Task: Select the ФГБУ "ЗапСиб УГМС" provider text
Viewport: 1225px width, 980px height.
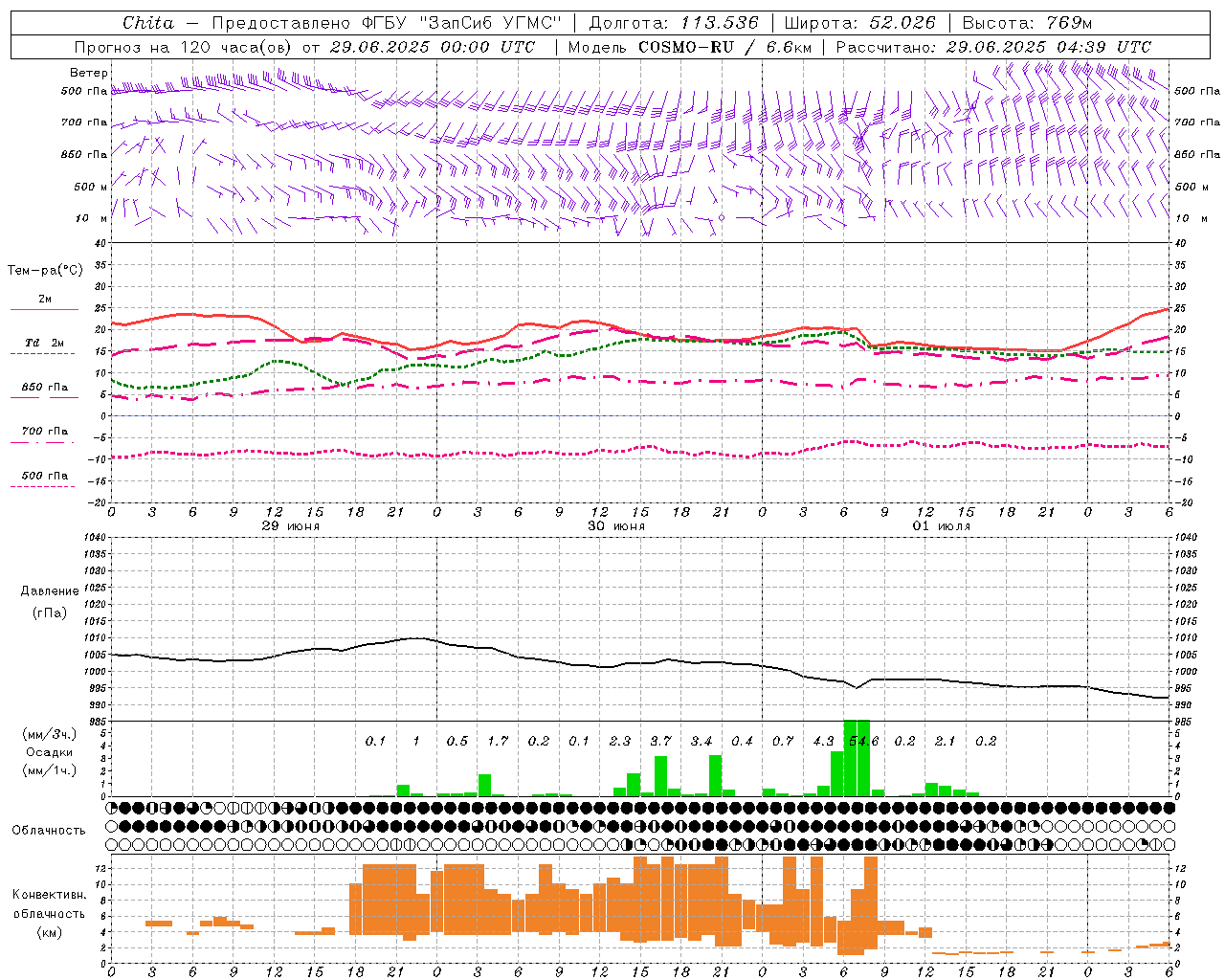Action: point(462,23)
